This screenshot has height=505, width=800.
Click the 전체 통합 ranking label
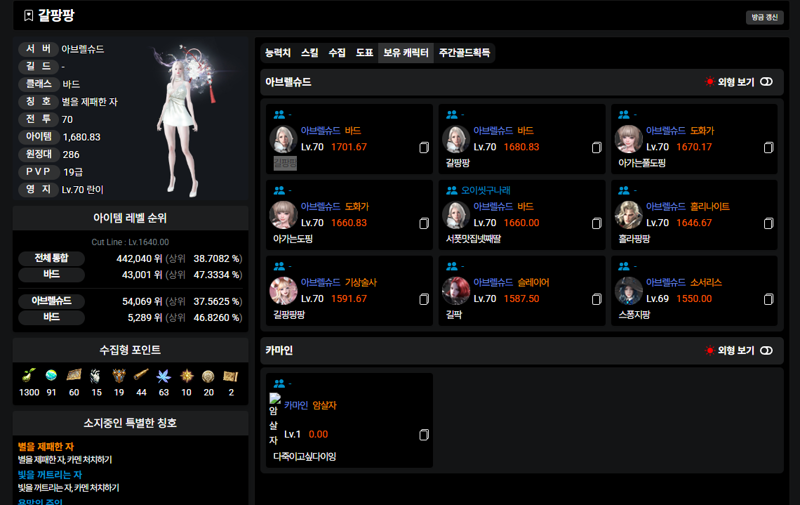click(51, 258)
